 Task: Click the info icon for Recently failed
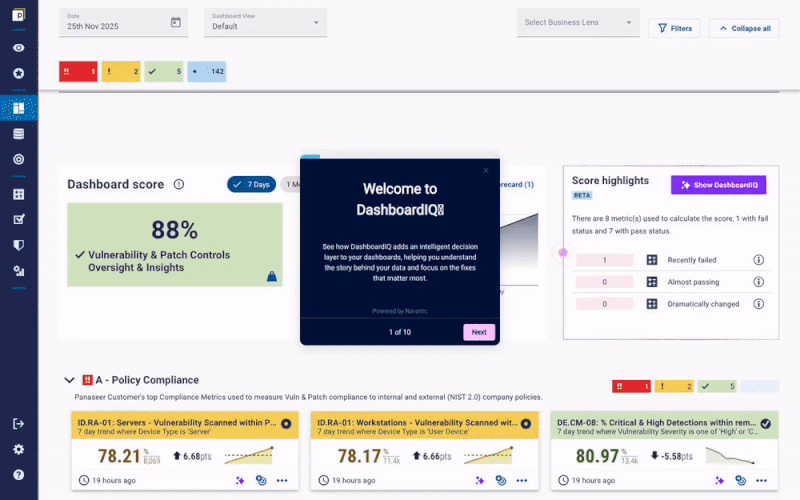pyautogui.click(x=759, y=260)
